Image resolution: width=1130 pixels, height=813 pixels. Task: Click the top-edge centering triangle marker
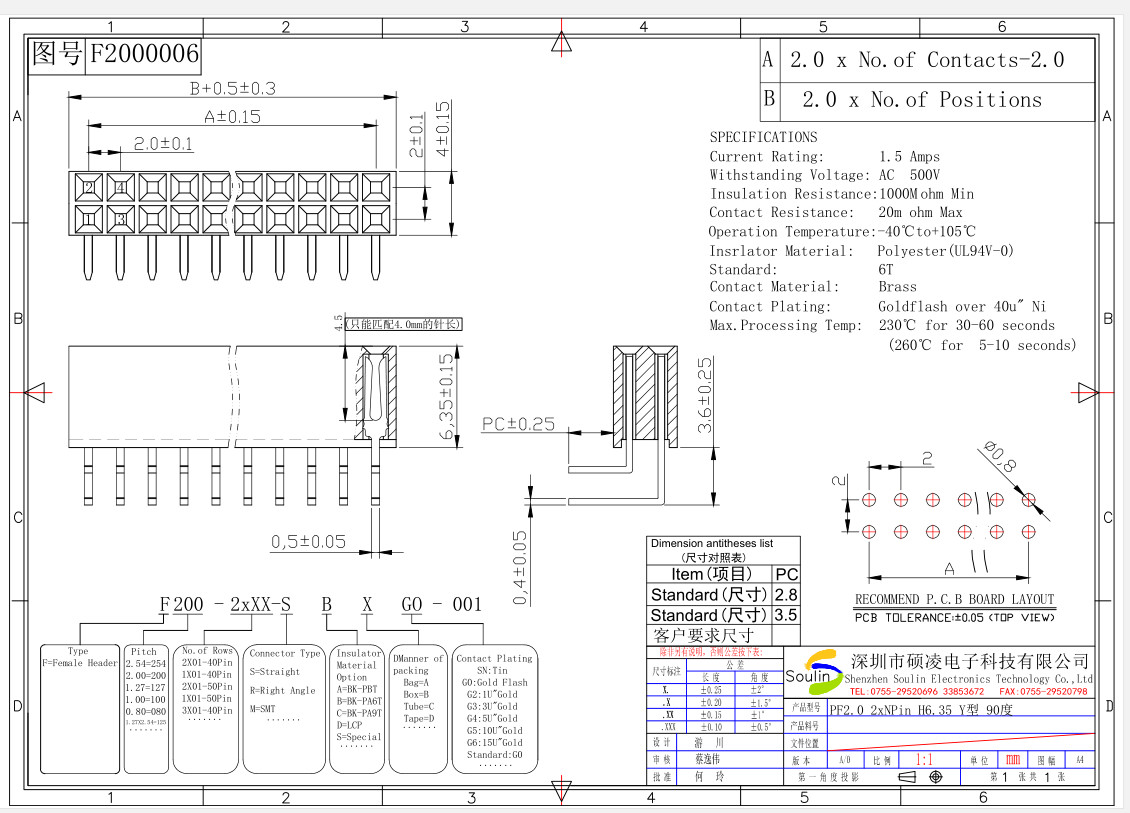(563, 43)
